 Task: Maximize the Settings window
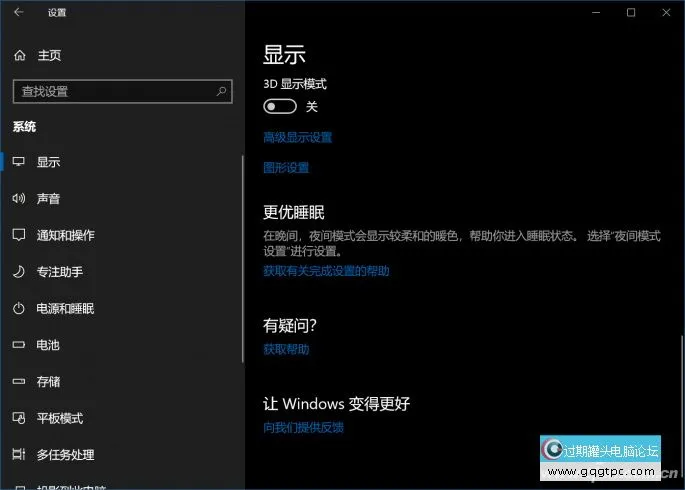[x=631, y=12]
